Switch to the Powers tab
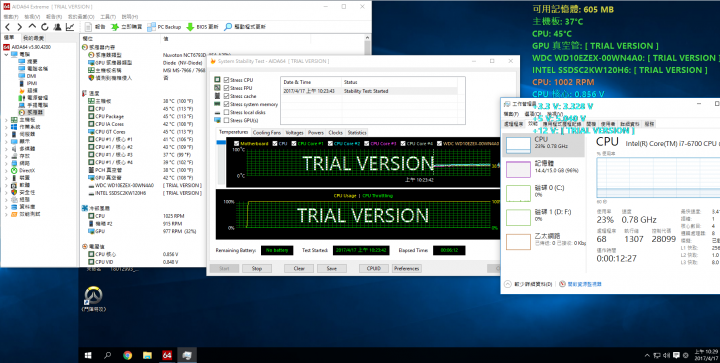The width and height of the screenshot is (720, 363). 316,132
